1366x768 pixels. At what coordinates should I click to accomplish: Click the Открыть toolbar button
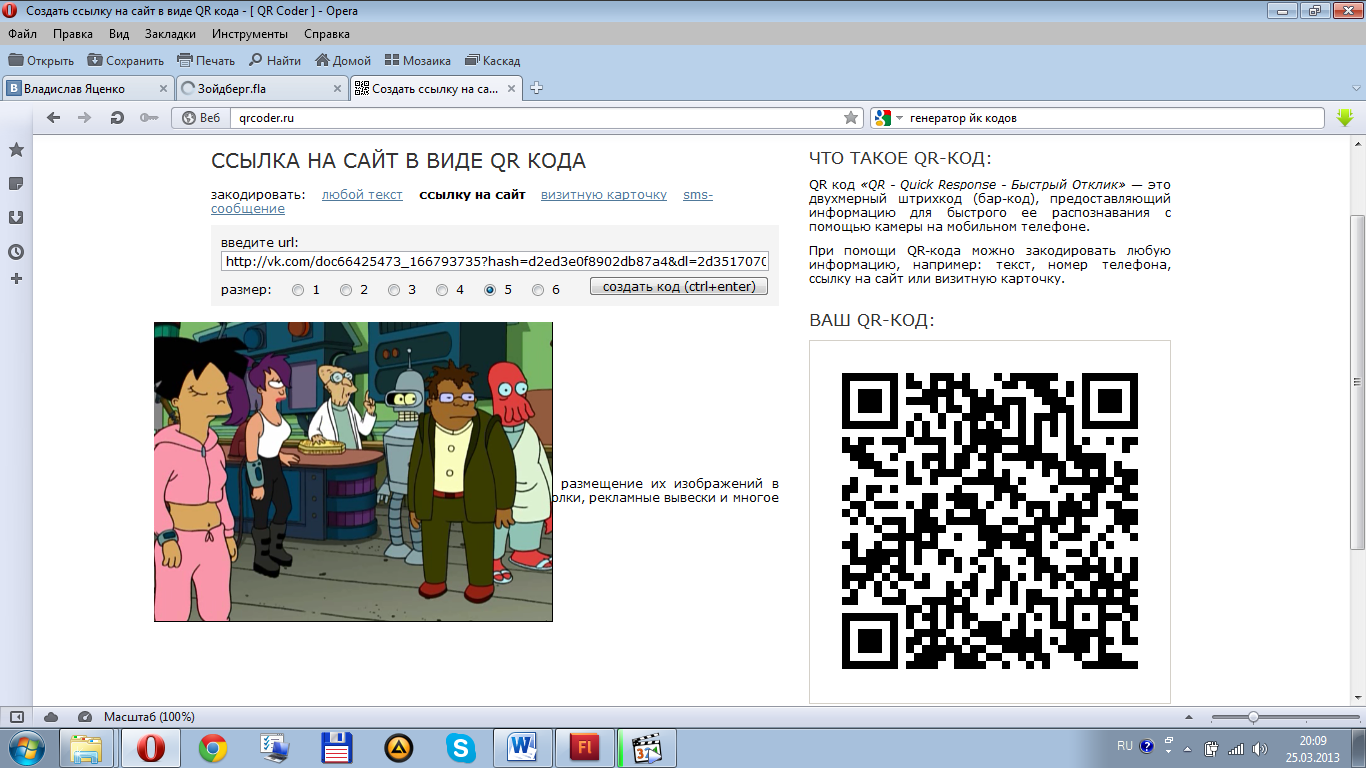(x=41, y=60)
